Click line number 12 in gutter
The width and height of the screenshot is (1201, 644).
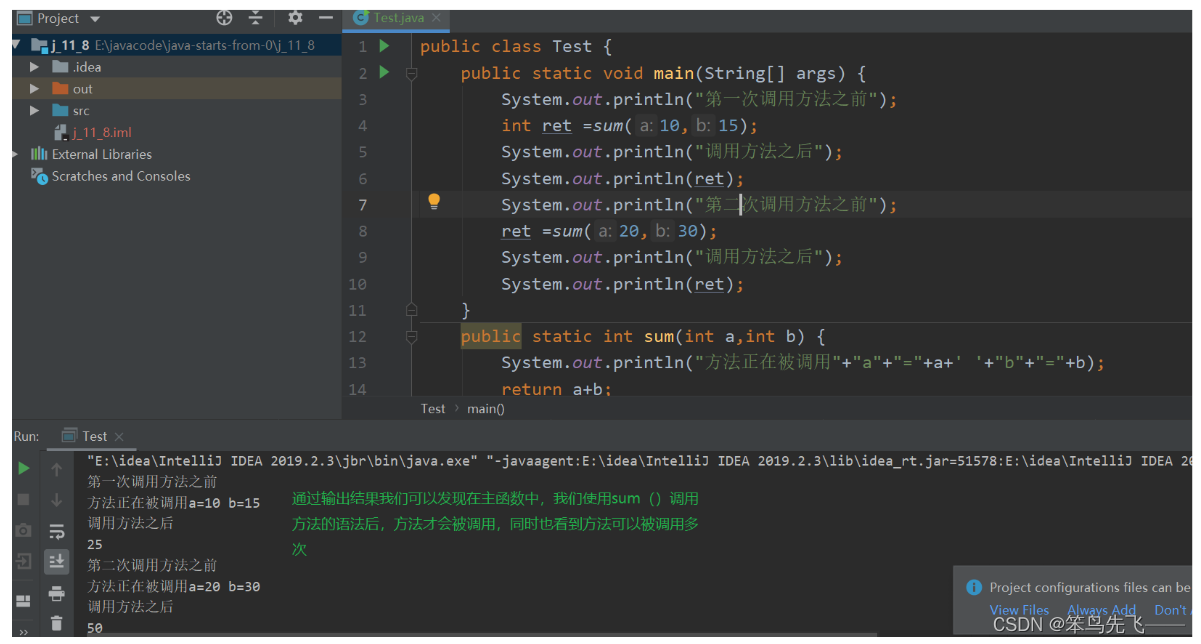[357, 336]
